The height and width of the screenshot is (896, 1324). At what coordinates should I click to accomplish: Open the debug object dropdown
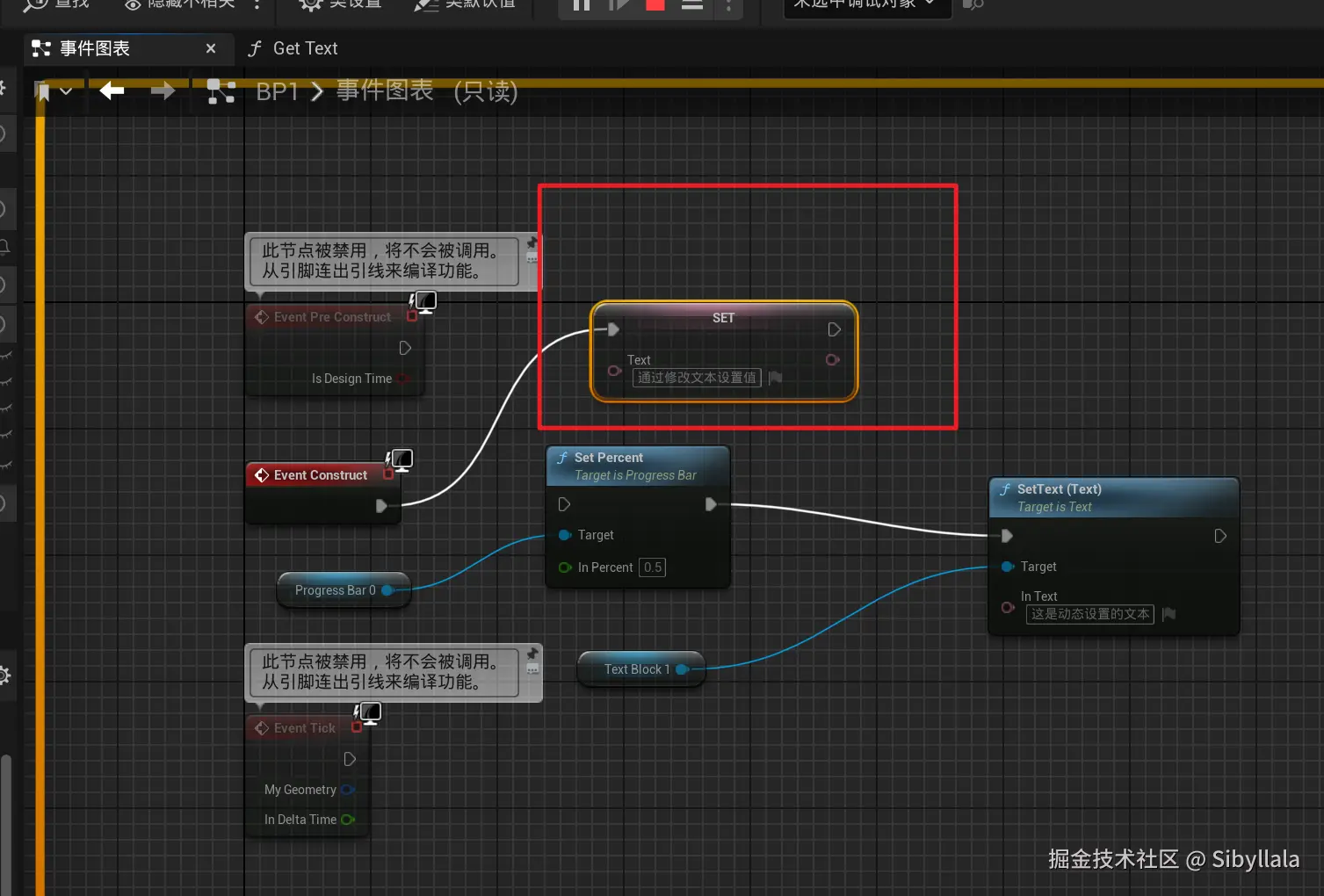click(x=866, y=5)
